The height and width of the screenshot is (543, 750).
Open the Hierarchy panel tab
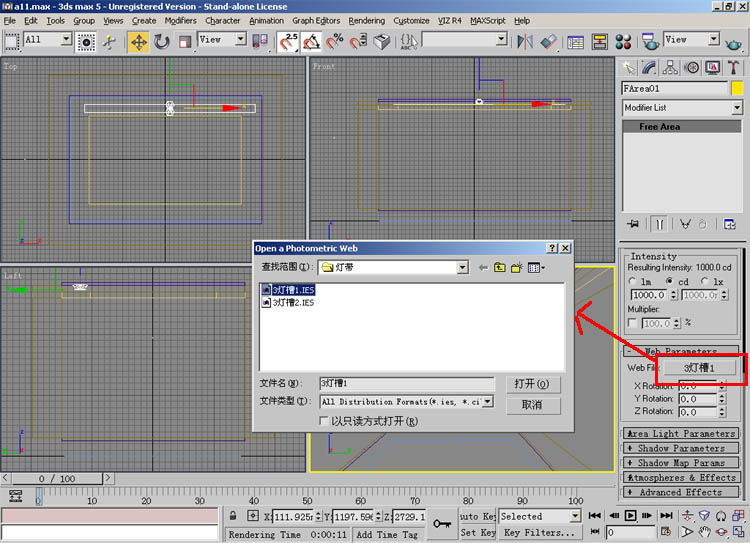click(670, 67)
